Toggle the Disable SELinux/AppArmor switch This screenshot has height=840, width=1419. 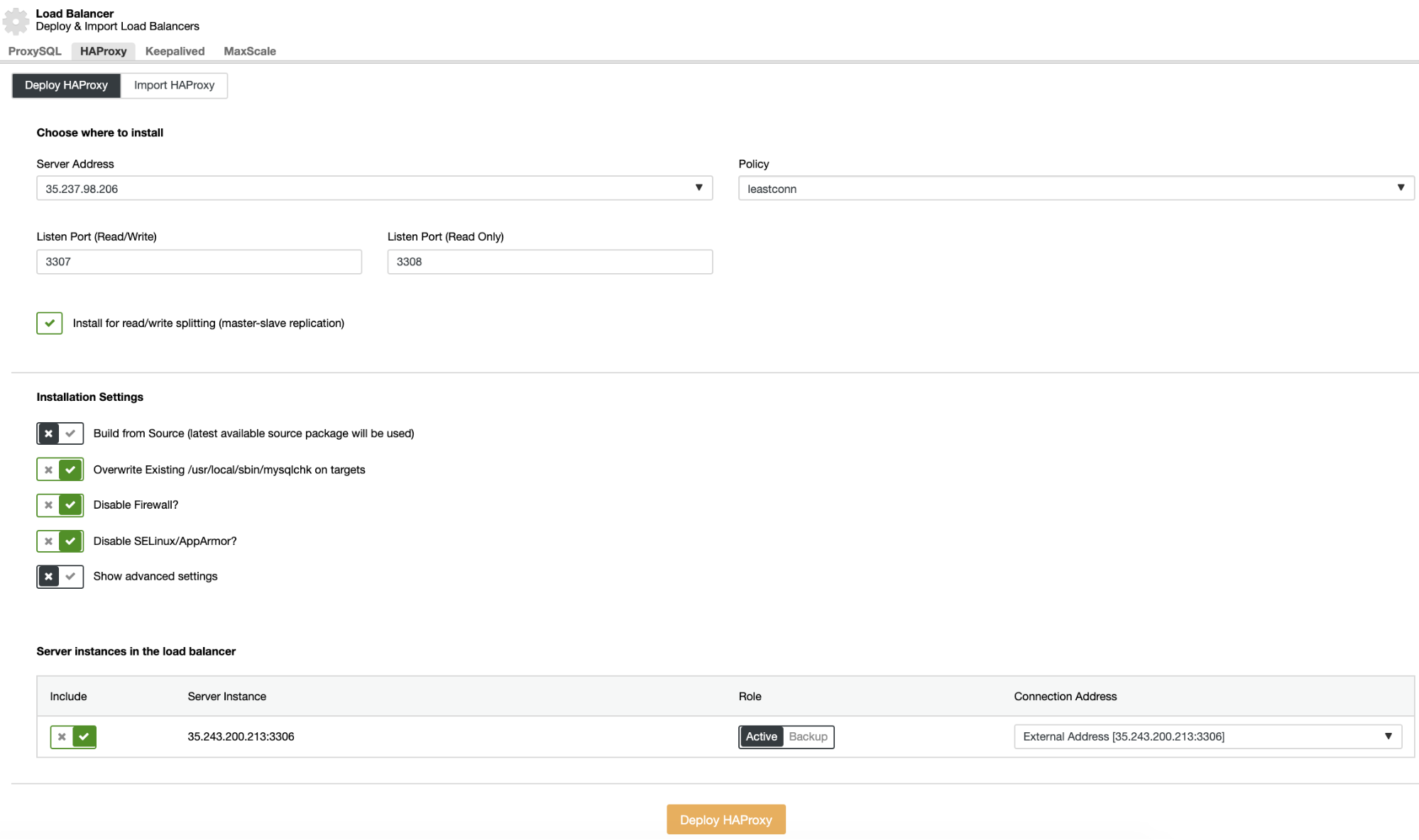pyautogui.click(x=60, y=541)
